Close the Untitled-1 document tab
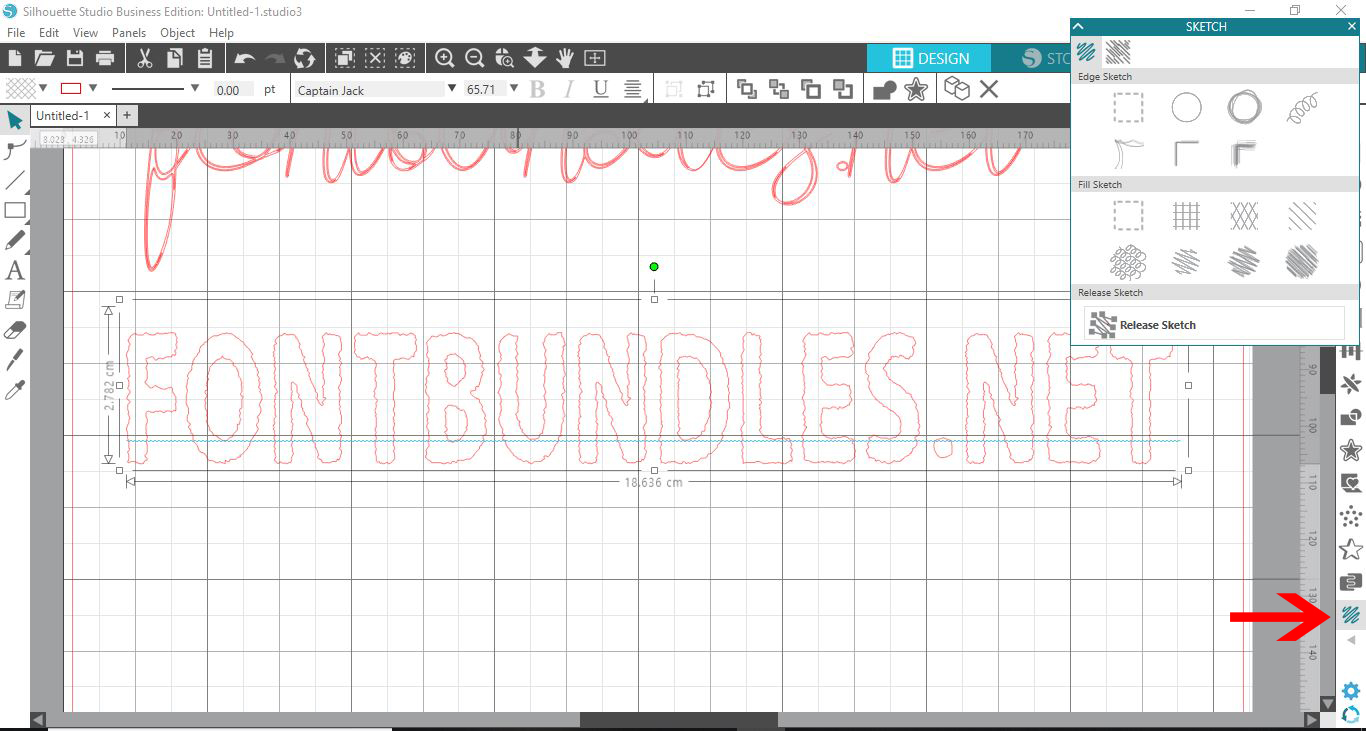1366x731 pixels. [x=106, y=116]
